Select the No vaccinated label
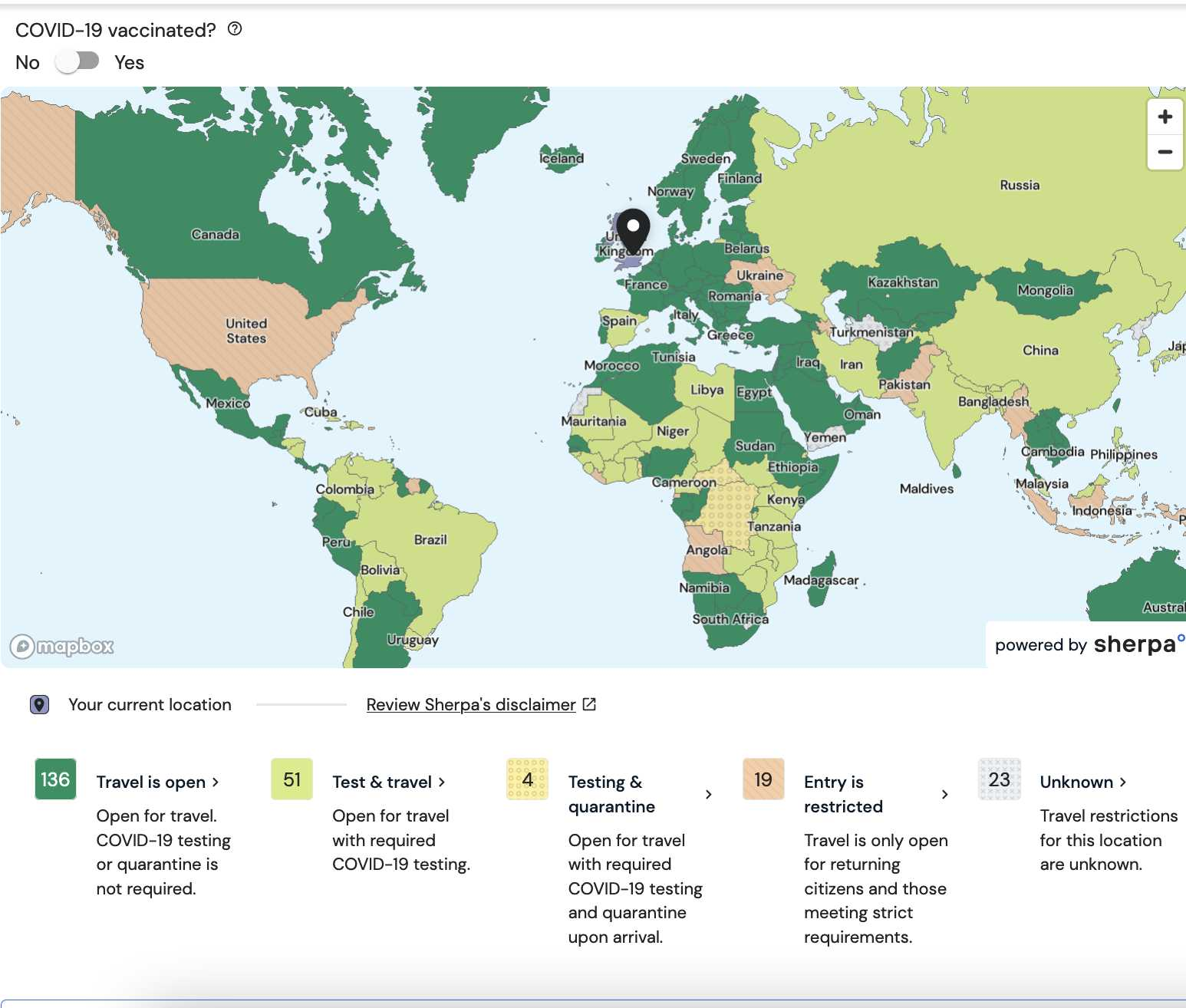Screen dimensions: 1186x1008 coord(28,63)
